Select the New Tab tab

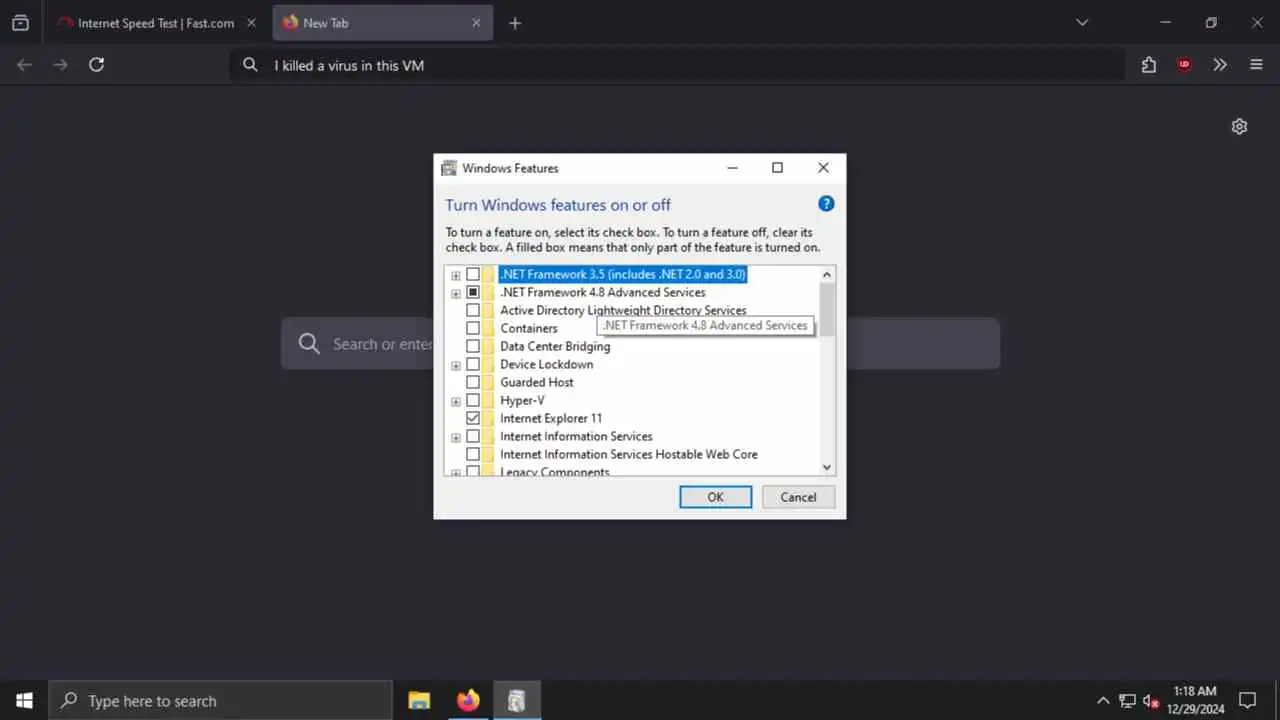[382, 23]
